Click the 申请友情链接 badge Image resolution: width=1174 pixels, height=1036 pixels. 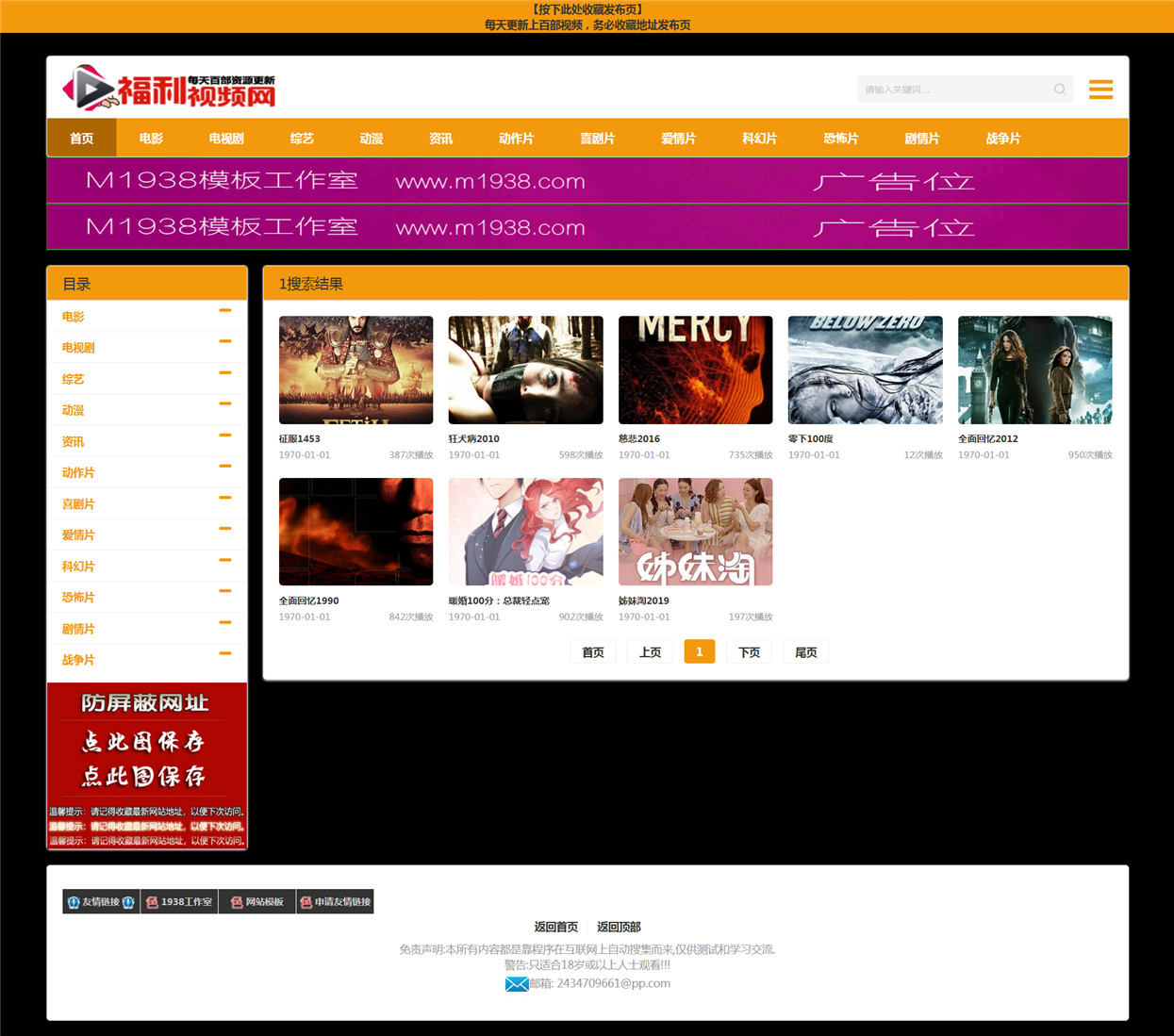336,902
